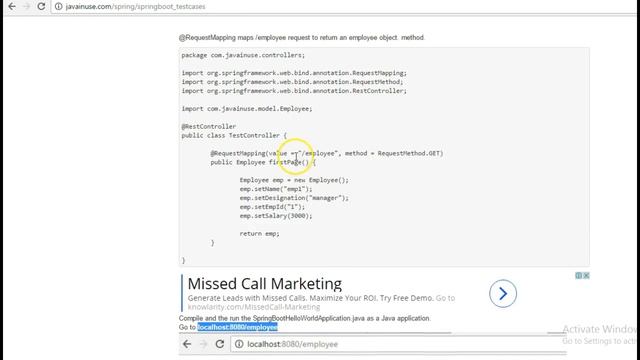Click 'import com.javainuse.model.Employee;' line
The image size is (640, 360).
tap(247, 109)
